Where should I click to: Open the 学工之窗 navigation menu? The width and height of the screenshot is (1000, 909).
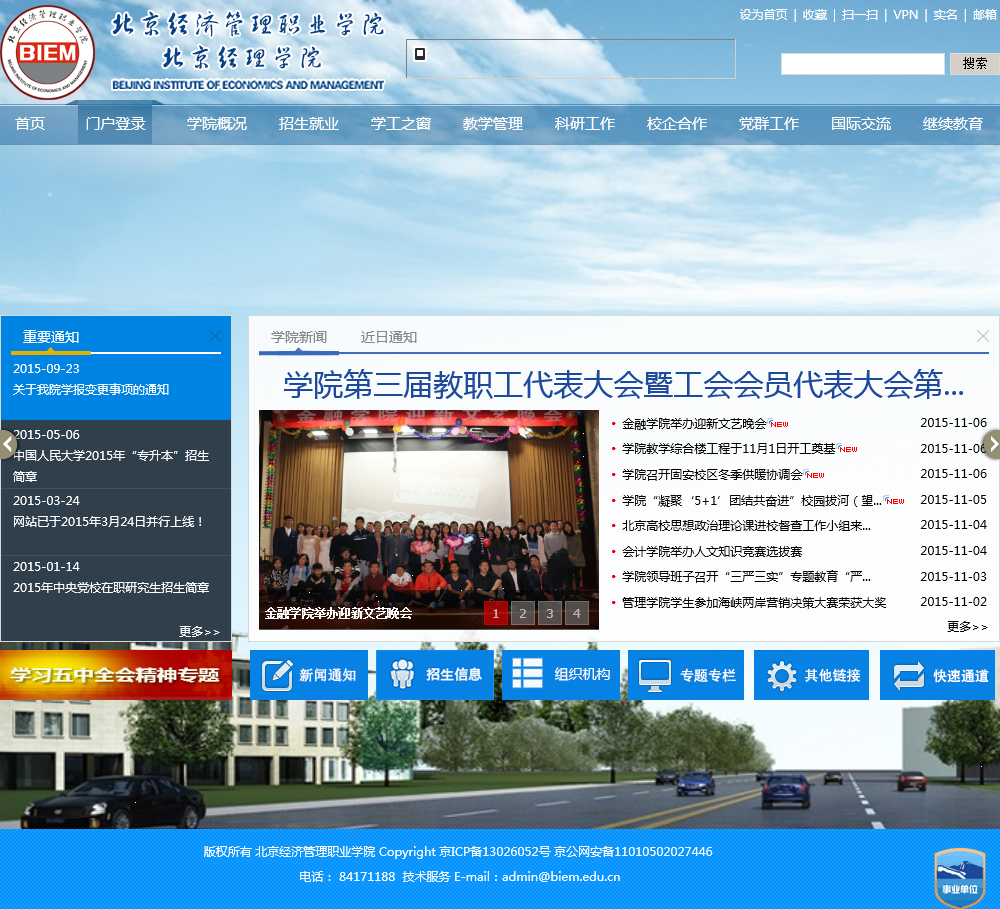coord(401,124)
